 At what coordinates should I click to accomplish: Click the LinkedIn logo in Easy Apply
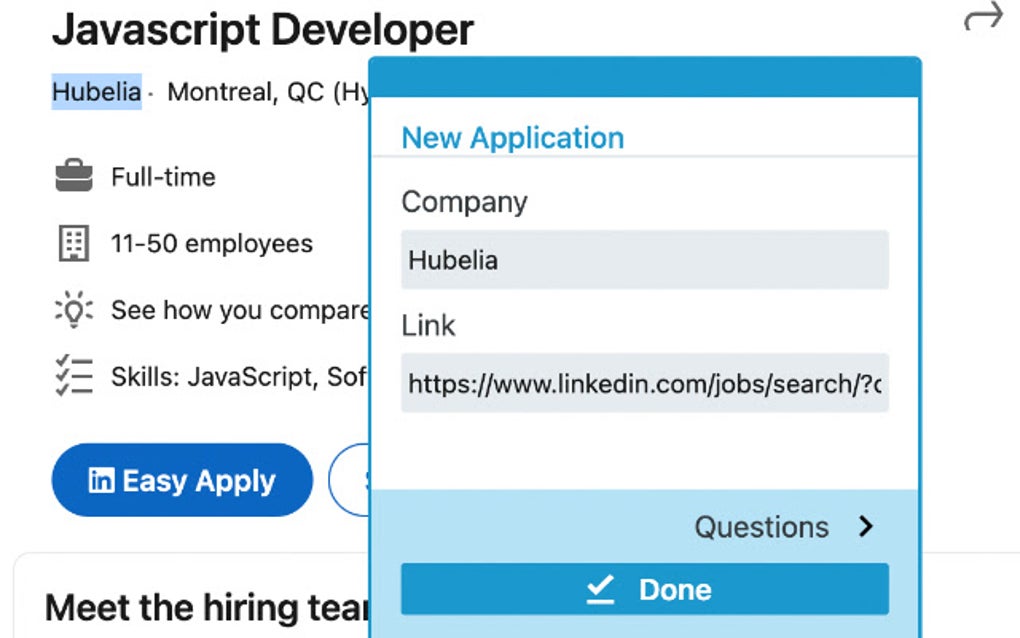[101, 481]
